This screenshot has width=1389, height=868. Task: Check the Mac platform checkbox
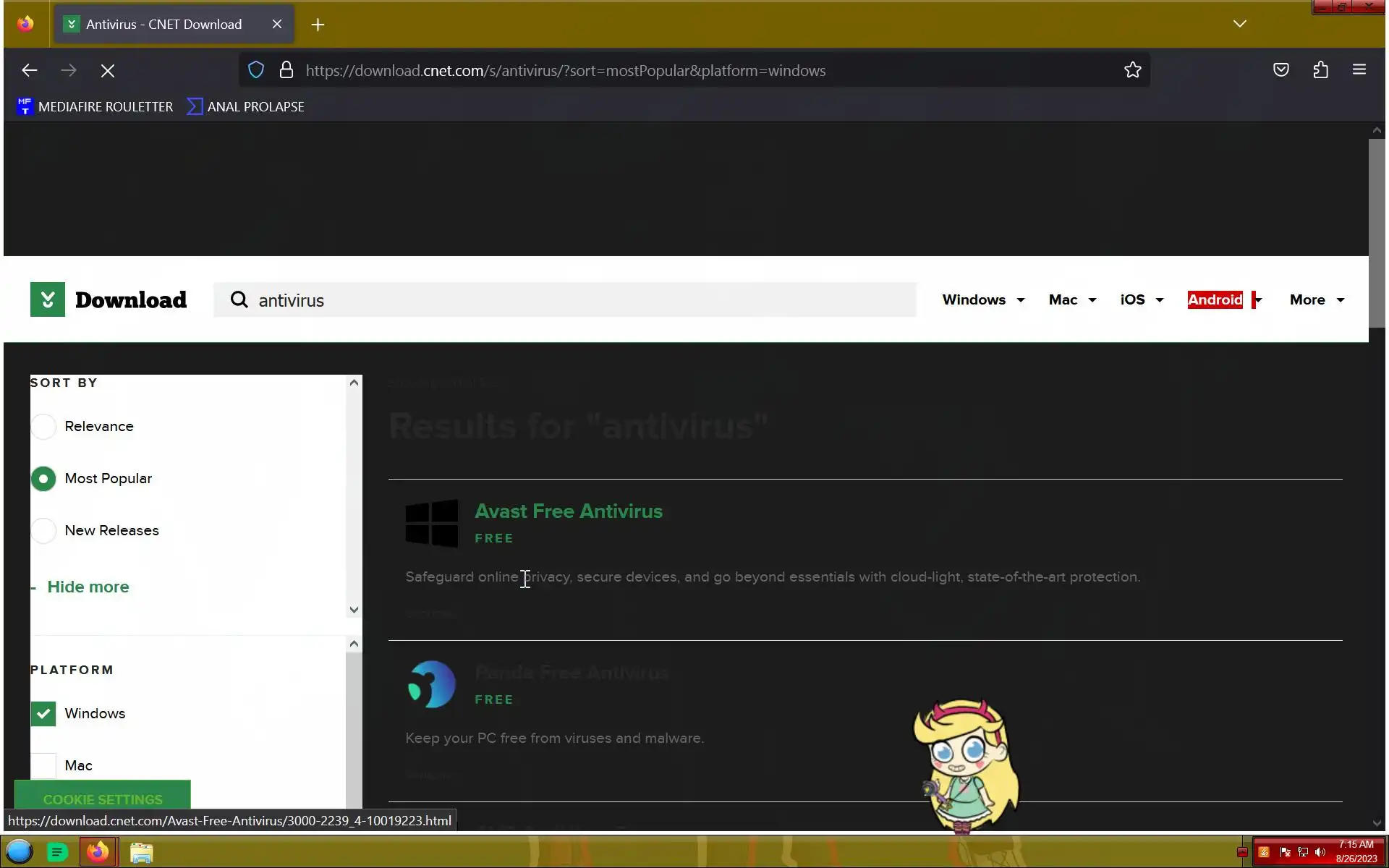[43, 765]
